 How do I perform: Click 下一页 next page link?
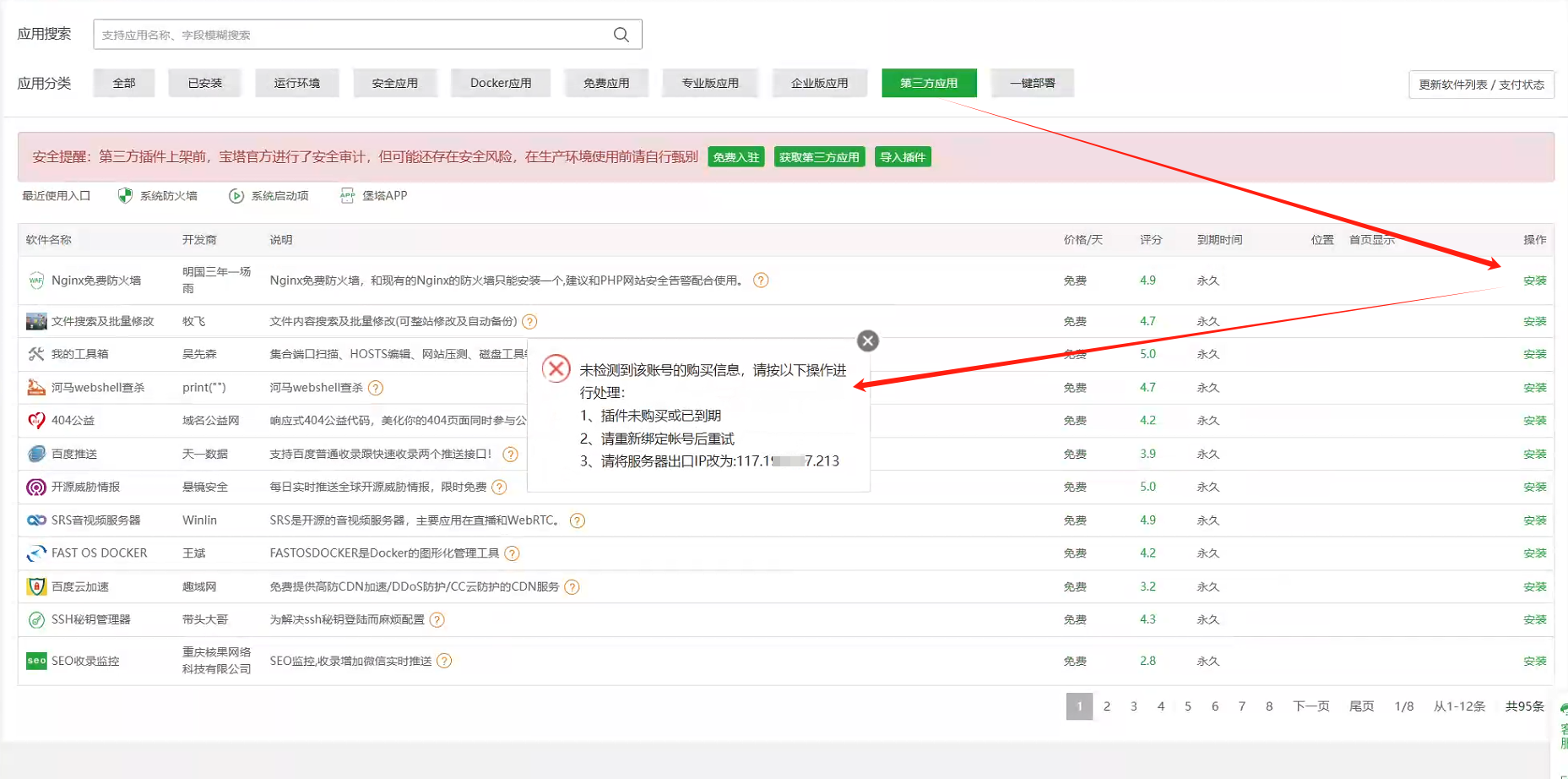(1310, 706)
